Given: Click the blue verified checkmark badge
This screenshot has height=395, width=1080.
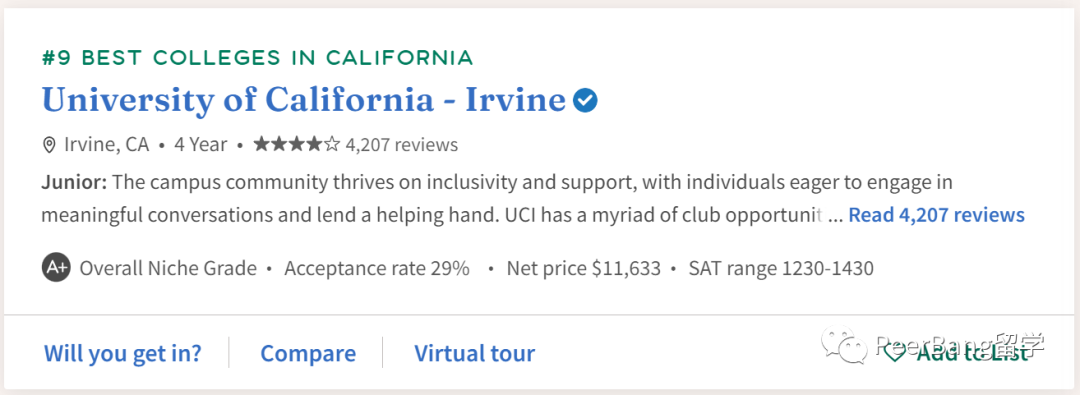Looking at the screenshot, I should pos(585,101).
